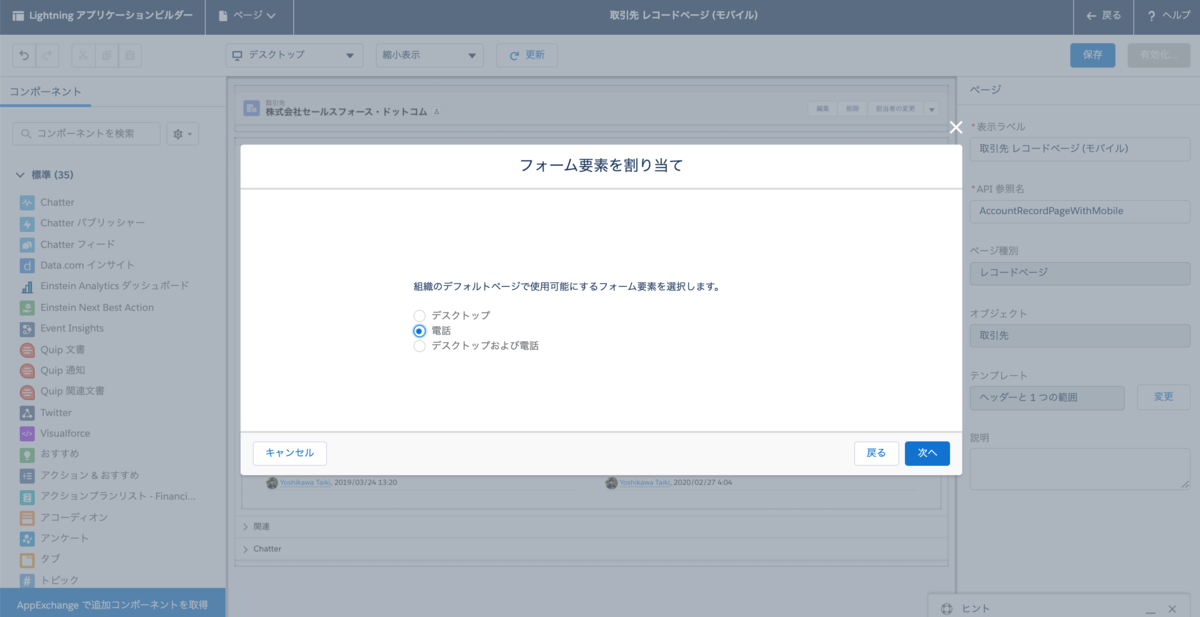Select the 電話 radio option
This screenshot has height=617, width=1200.
click(x=420, y=330)
